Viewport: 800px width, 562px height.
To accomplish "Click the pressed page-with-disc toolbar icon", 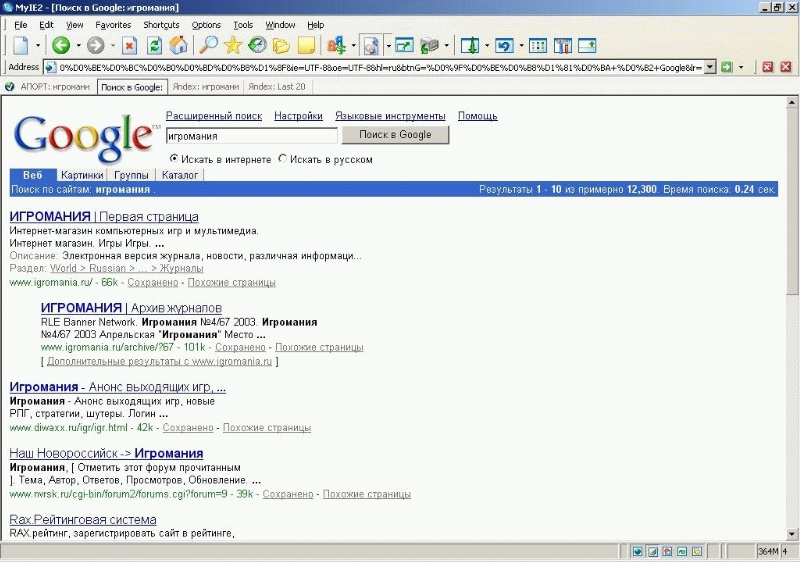I will 371,46.
